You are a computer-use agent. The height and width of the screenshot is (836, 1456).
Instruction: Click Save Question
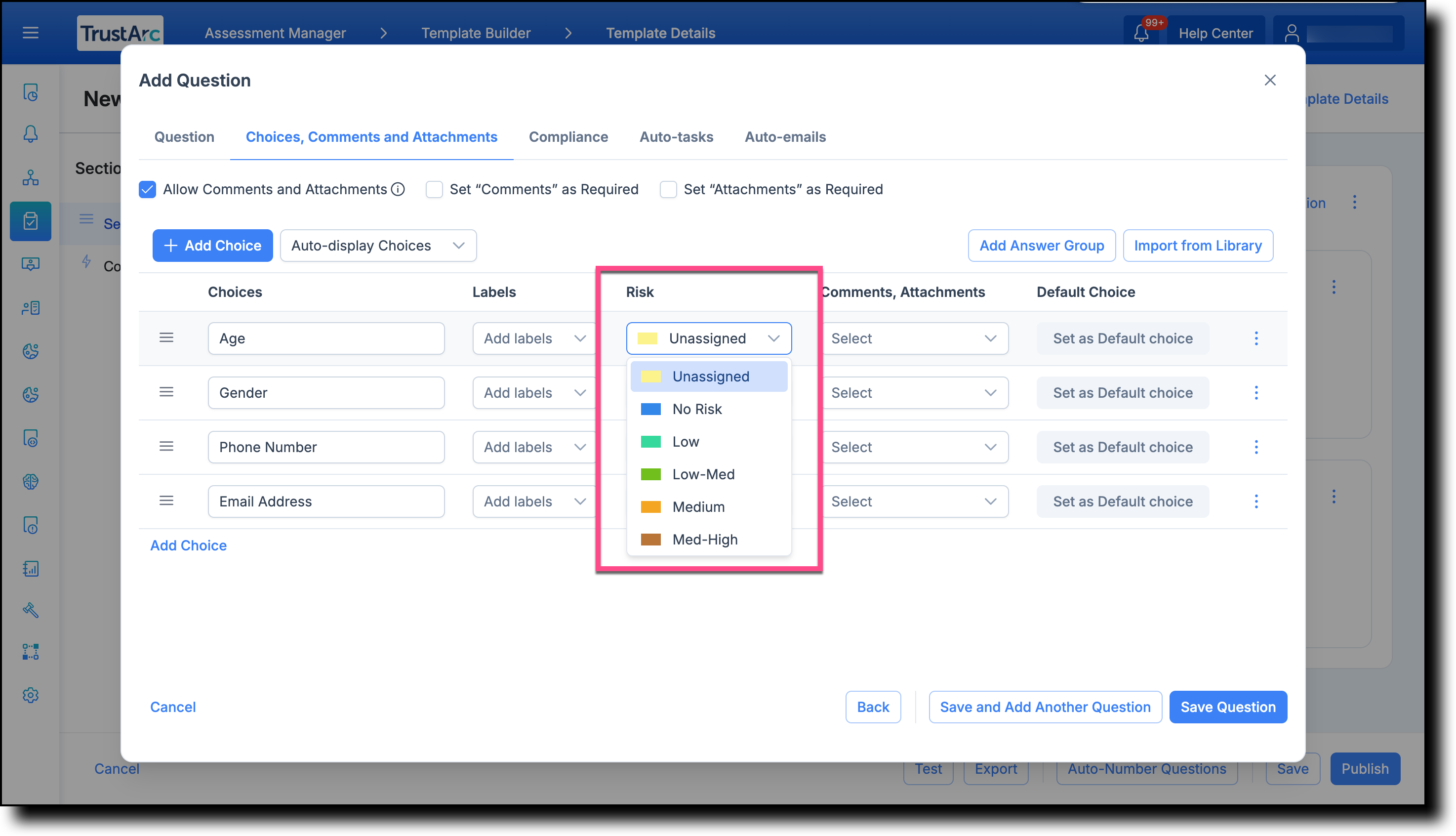tap(1228, 707)
